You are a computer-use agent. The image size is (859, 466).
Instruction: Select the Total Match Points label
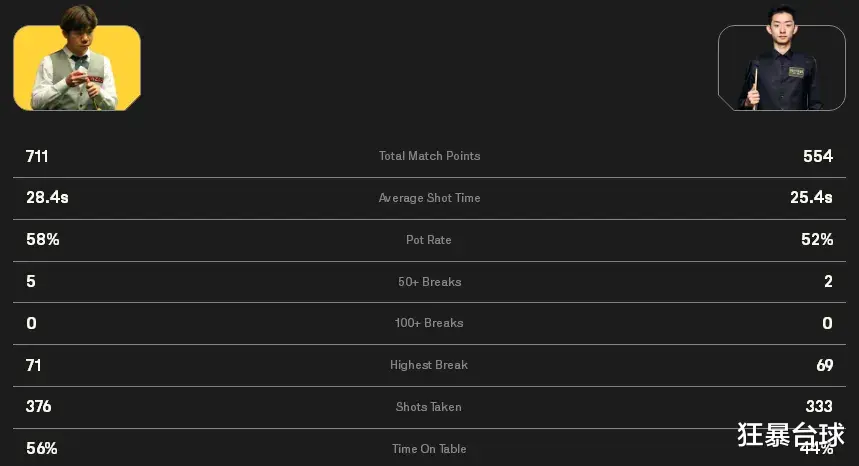[x=430, y=156]
